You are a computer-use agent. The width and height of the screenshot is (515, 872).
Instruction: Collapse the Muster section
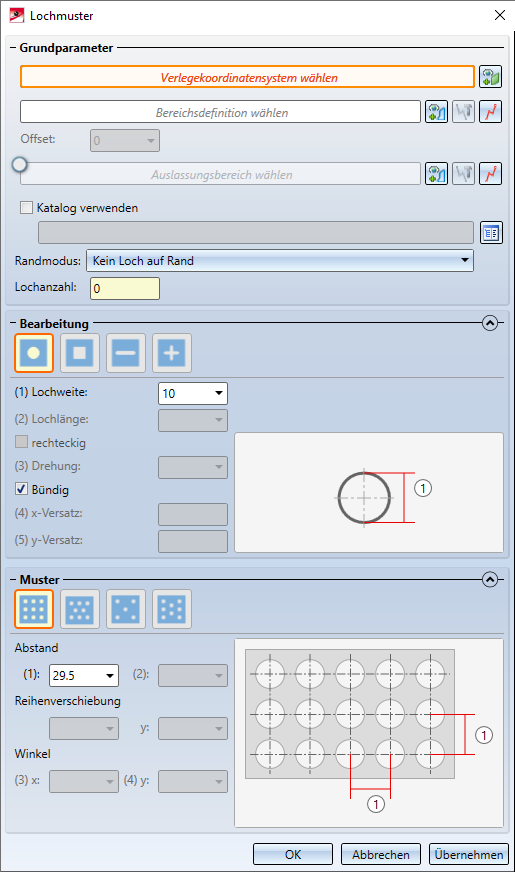489,579
